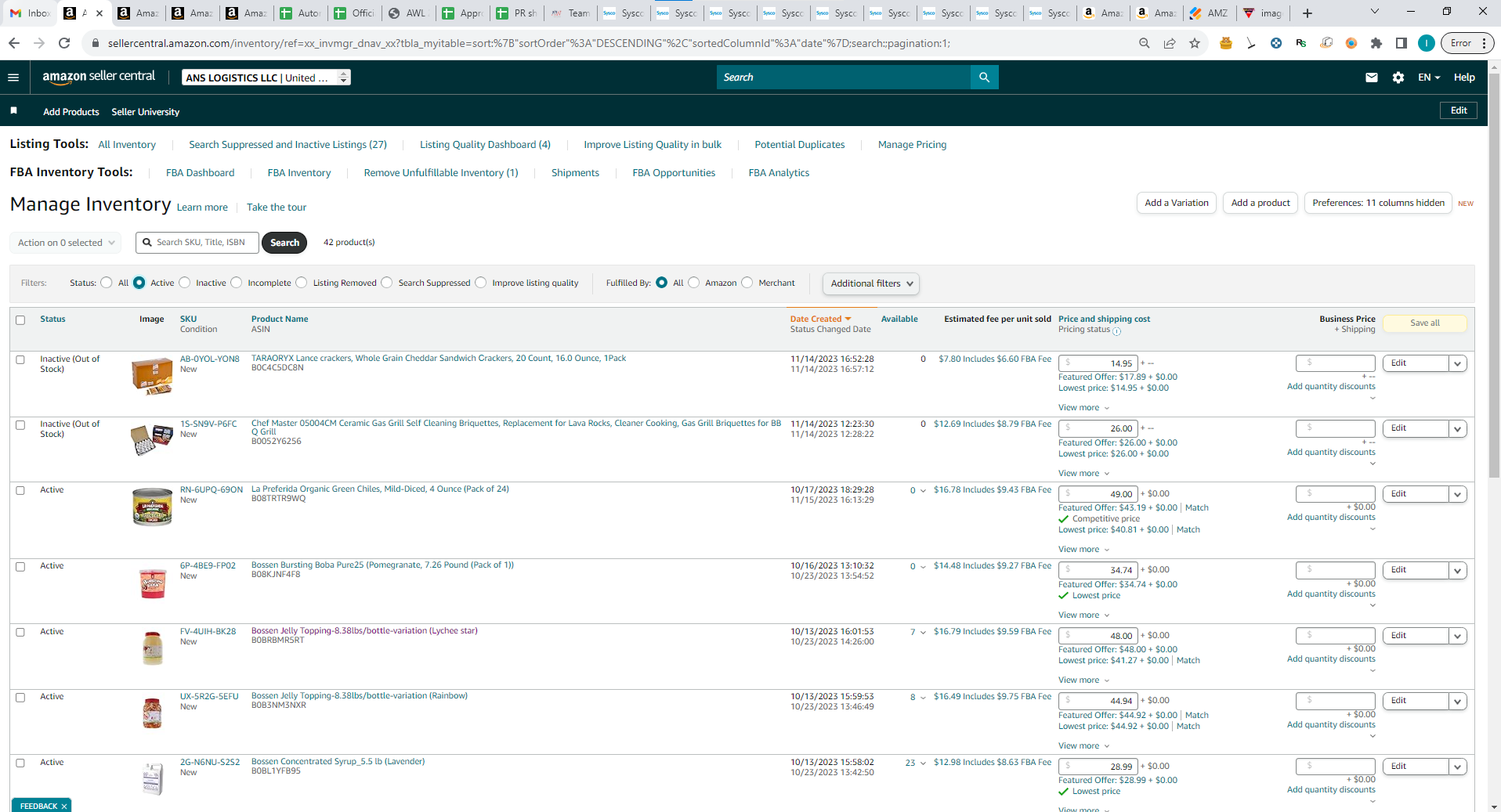Open the settings gear icon

click(1398, 78)
